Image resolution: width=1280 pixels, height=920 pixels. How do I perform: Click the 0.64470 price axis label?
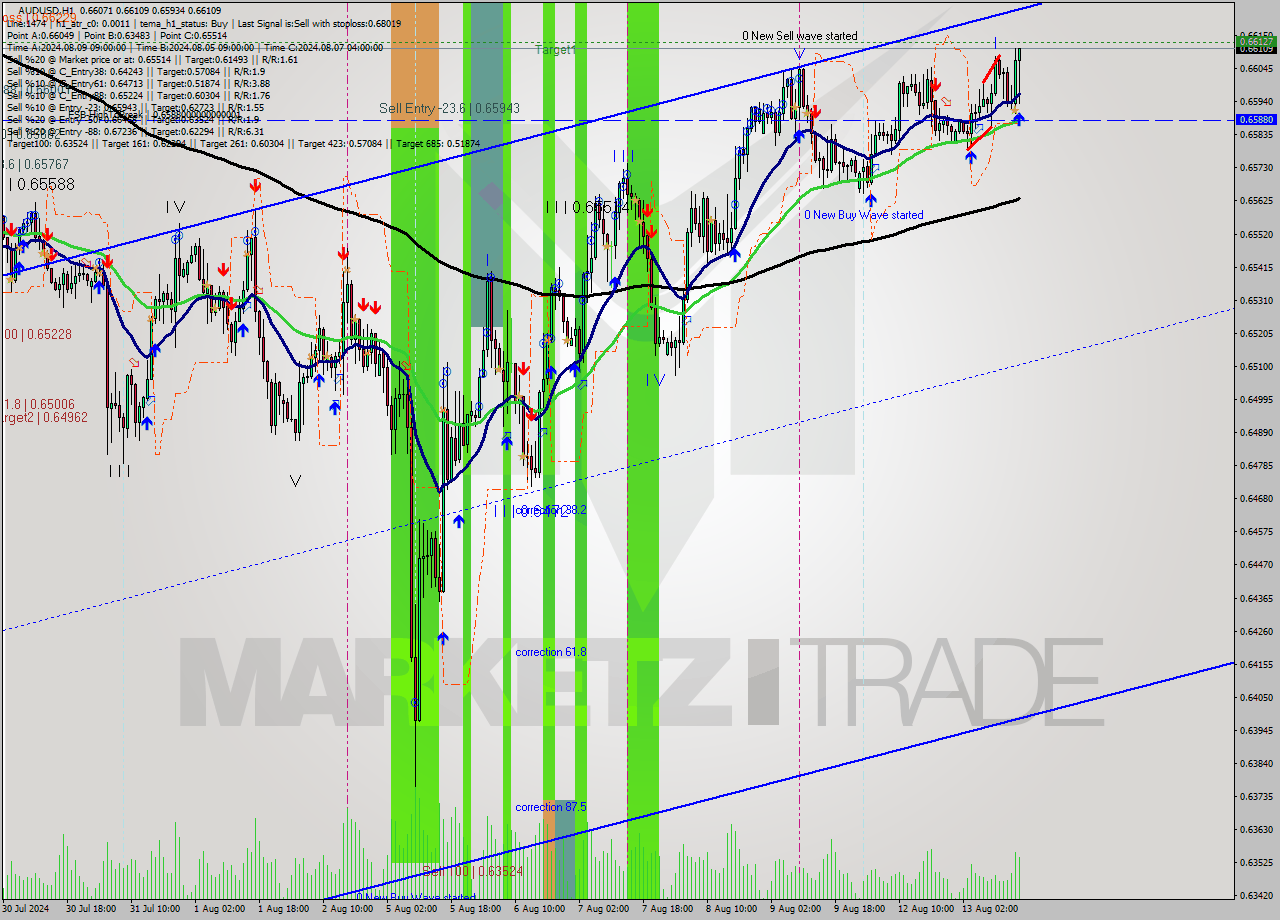pyautogui.click(x=1257, y=565)
